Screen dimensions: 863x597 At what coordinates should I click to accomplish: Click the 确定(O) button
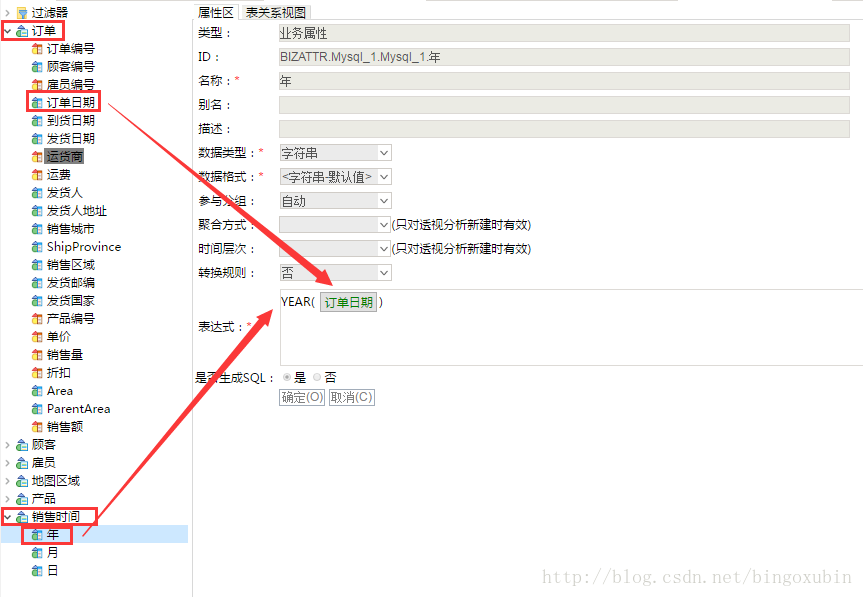[302, 397]
